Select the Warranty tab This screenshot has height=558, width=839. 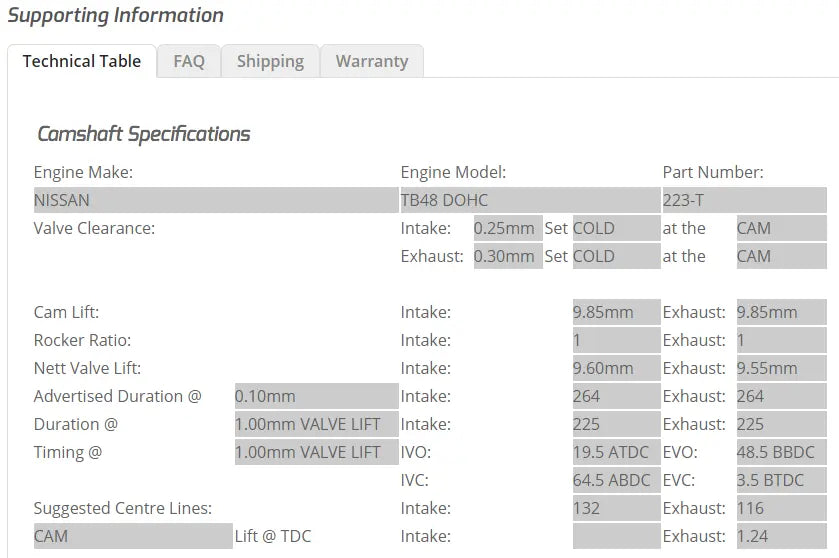pyautogui.click(x=372, y=61)
